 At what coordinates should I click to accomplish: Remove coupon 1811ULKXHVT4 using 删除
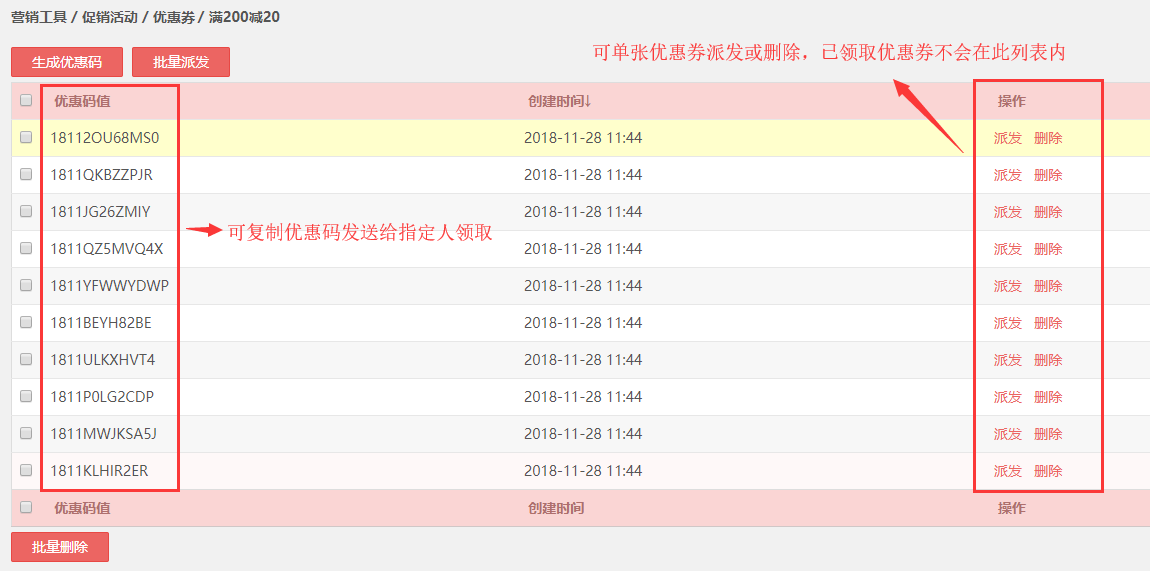[x=1048, y=360]
